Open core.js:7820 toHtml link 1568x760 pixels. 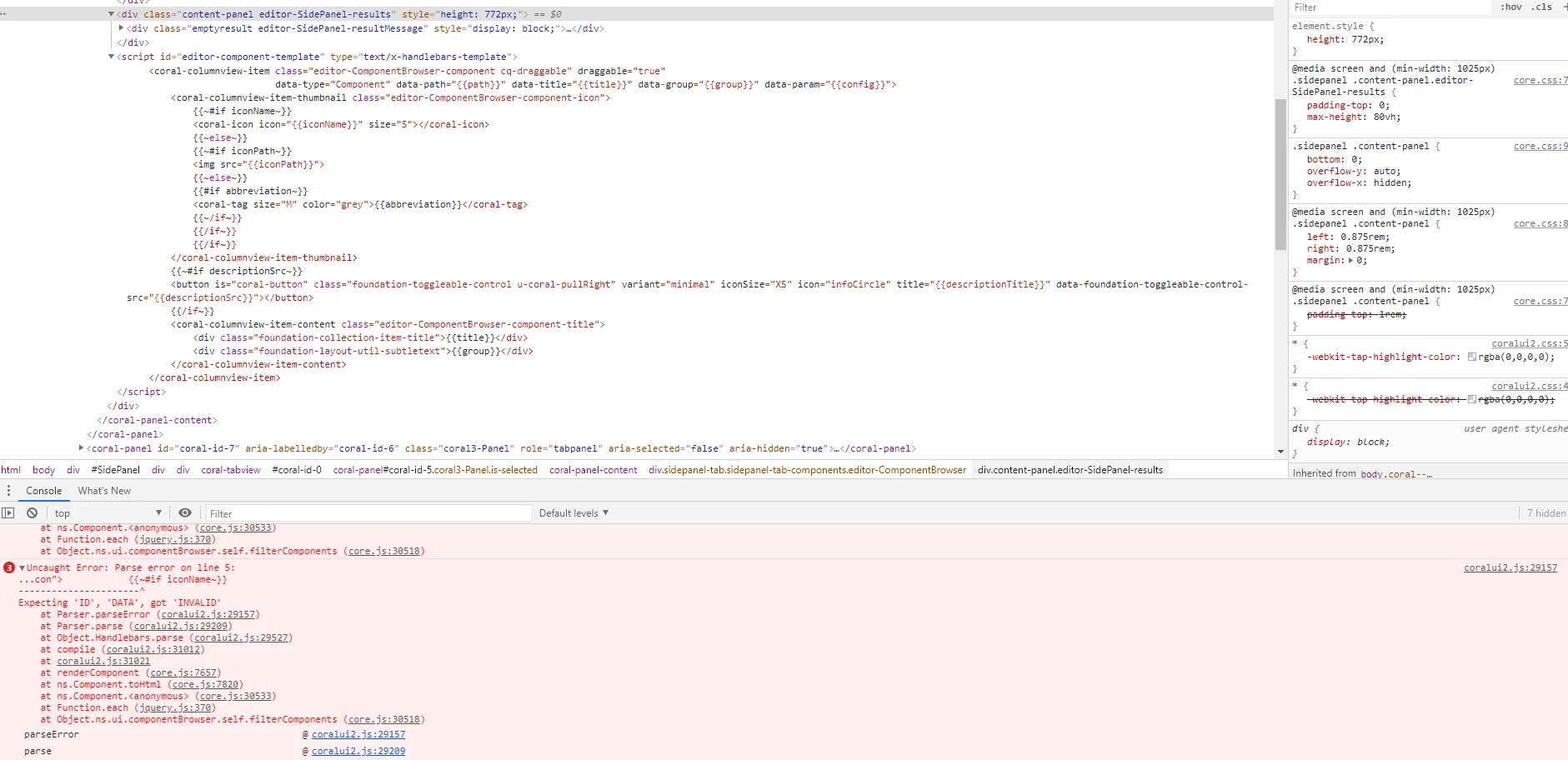206,685
